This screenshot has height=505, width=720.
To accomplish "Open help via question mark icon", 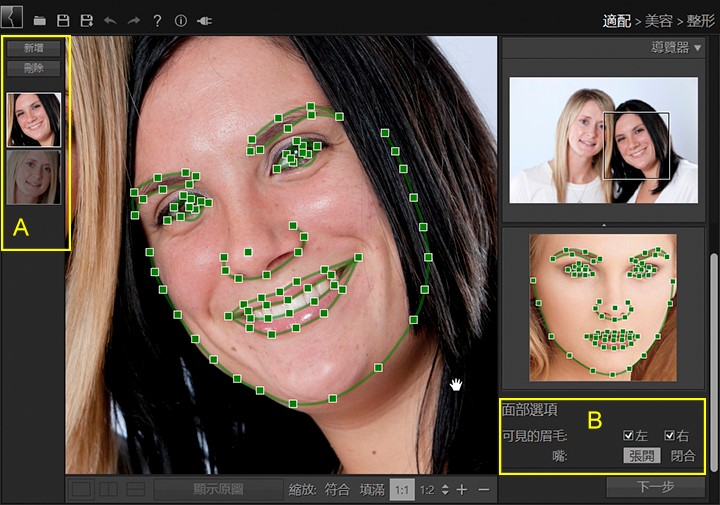I will 157,20.
